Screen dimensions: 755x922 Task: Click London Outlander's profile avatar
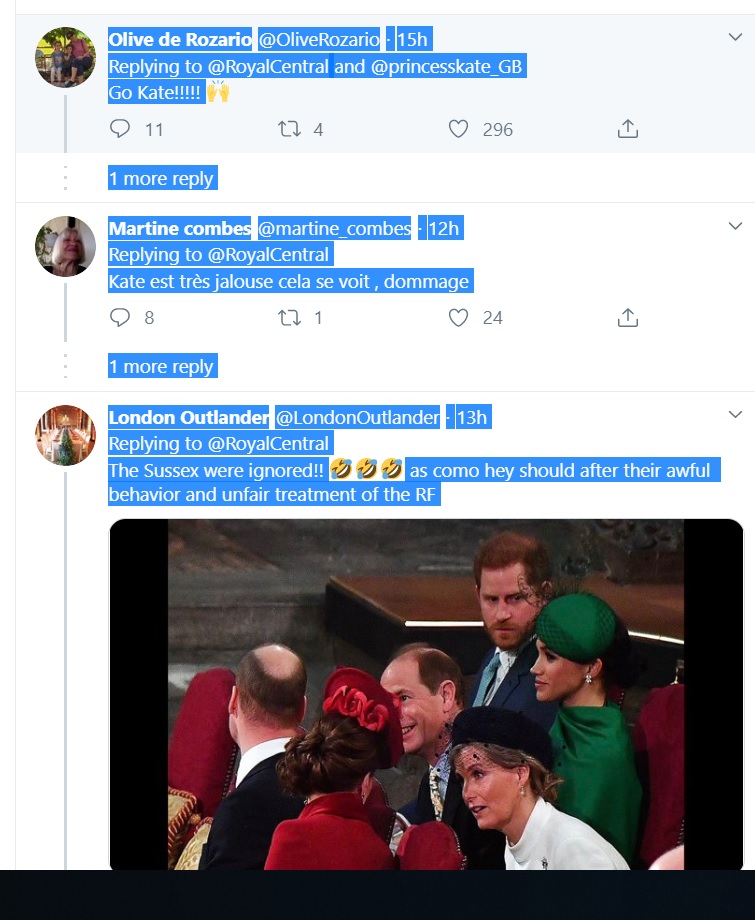coord(66,435)
